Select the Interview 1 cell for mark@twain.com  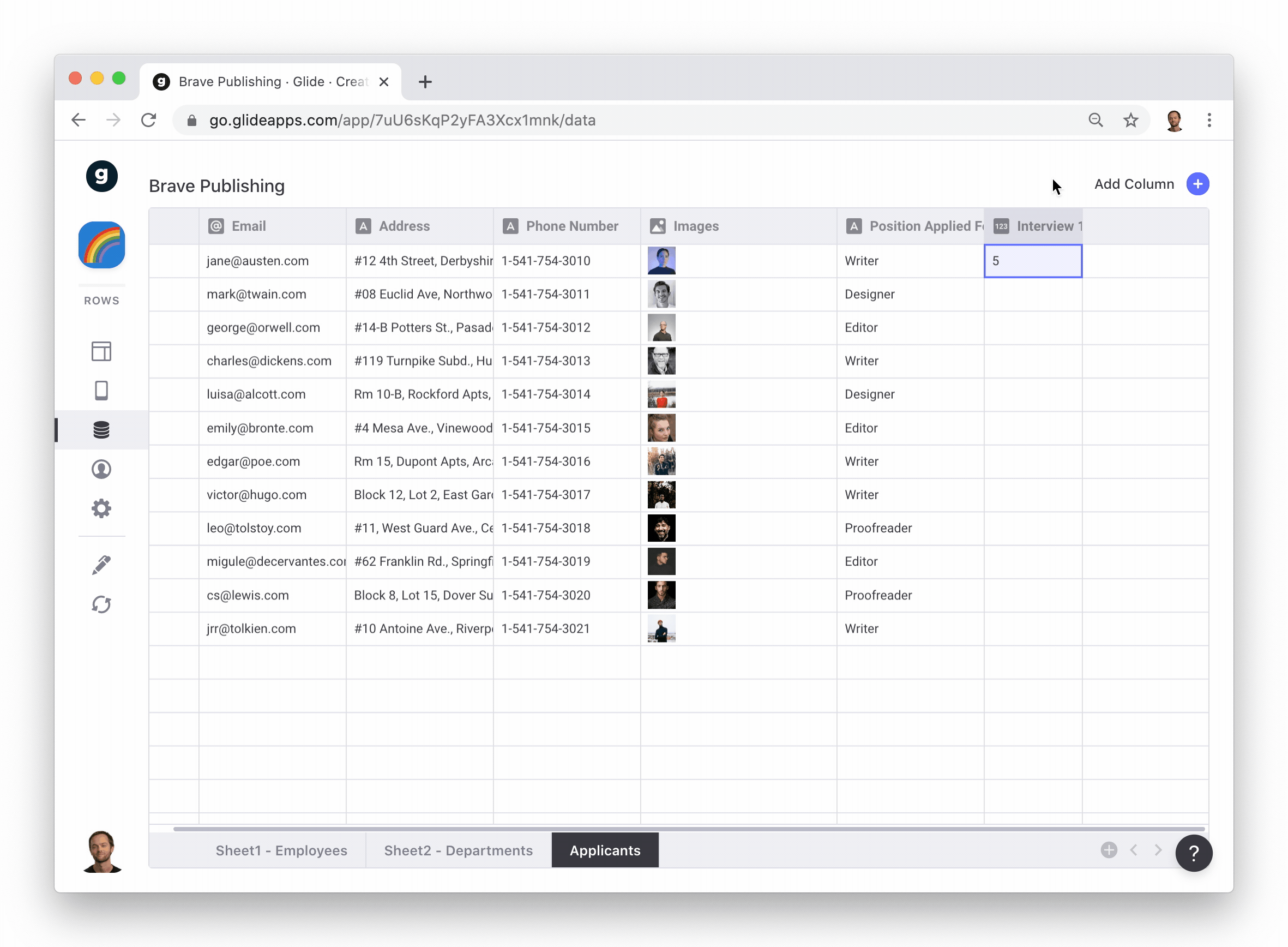[1033, 294]
